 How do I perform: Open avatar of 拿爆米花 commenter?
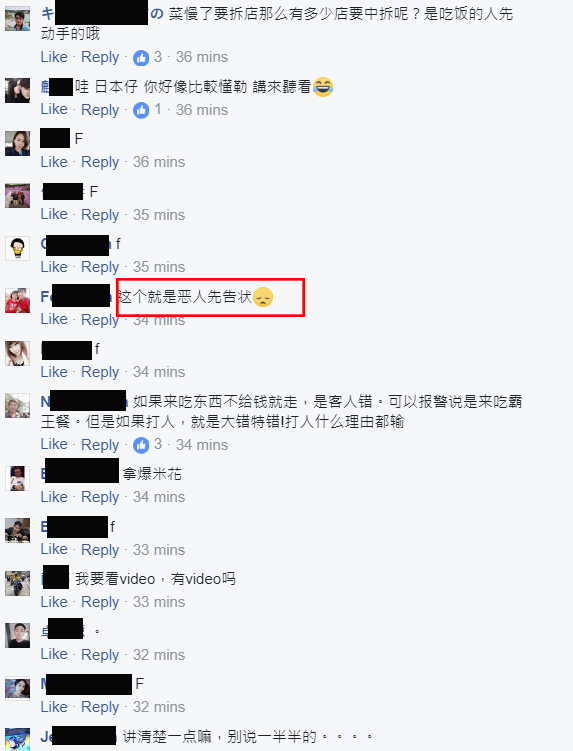pyautogui.click(x=18, y=478)
